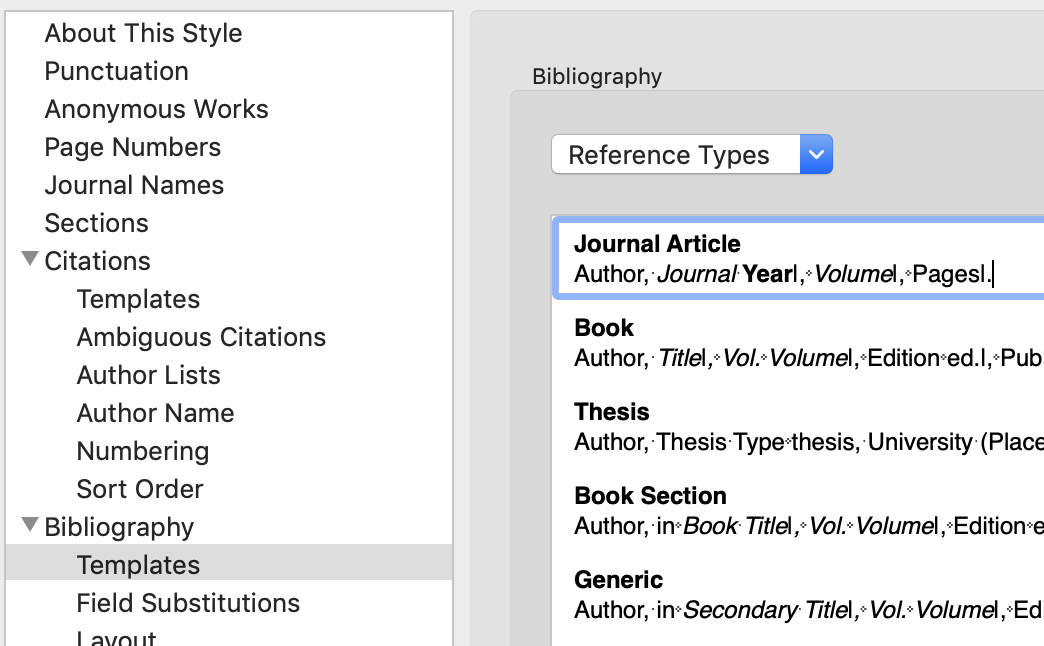Open About This Style section
Screen dimensions: 1044x646
click(143, 33)
